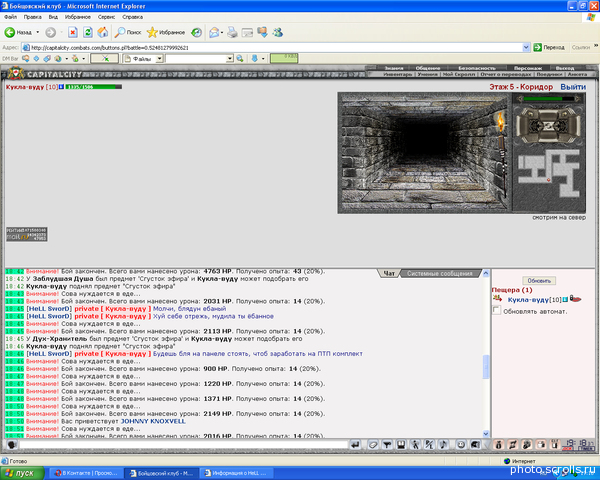600x480 pixels.
Task: Click the browser Stop loading icon
Action: [x=73, y=32]
